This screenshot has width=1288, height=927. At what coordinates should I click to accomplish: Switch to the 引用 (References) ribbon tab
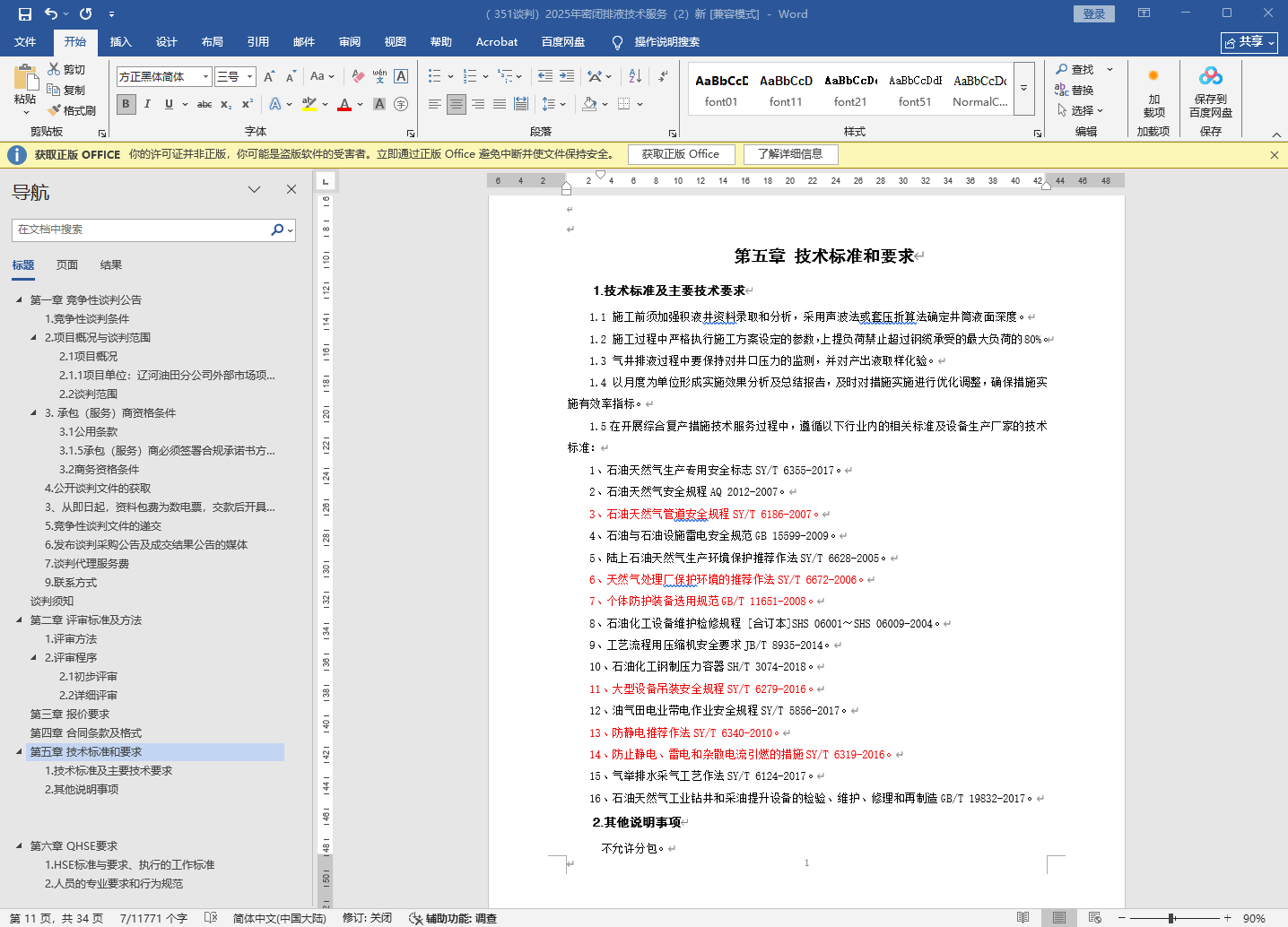pyautogui.click(x=258, y=42)
